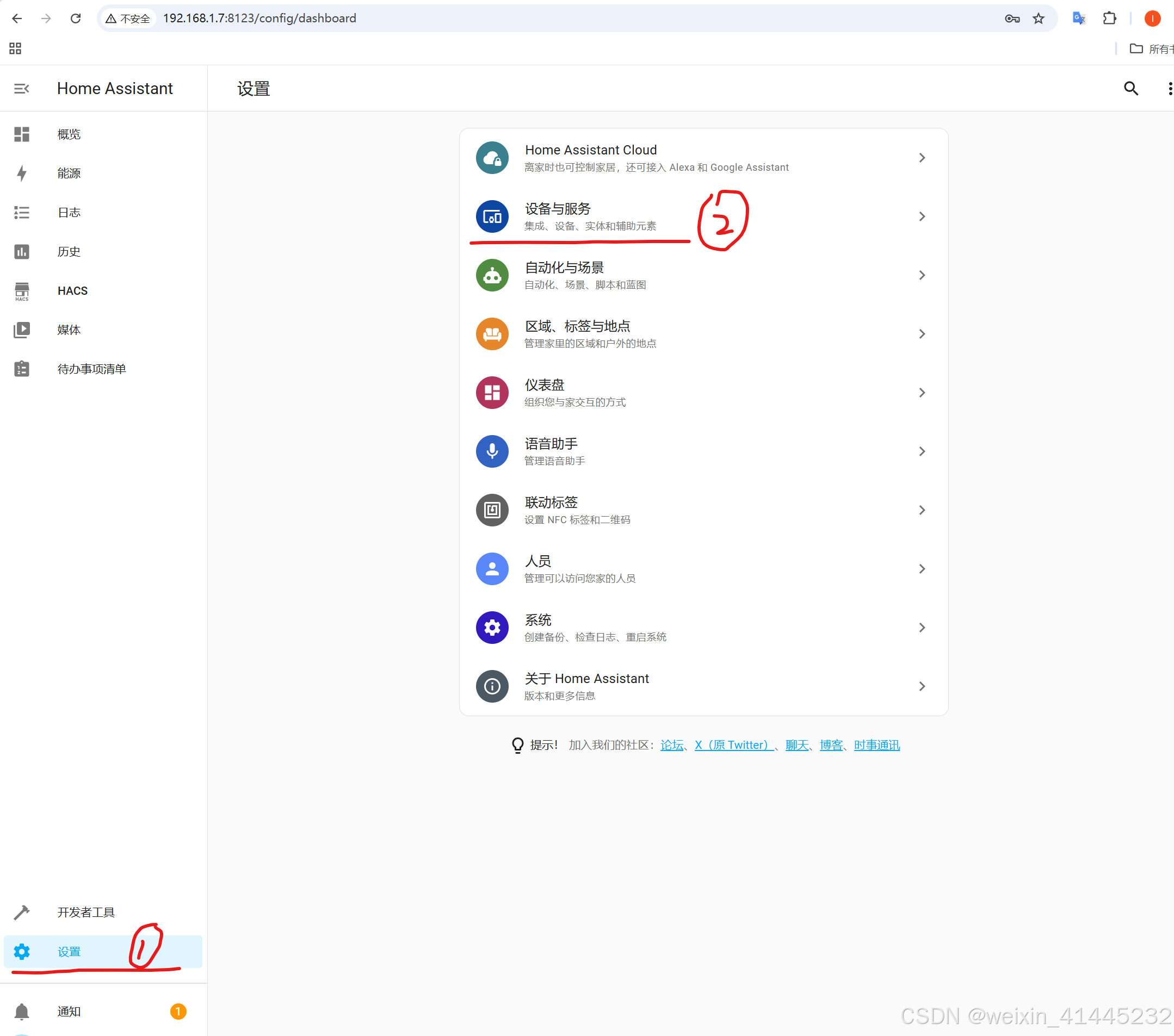Screen dimensions: 1174x1036
Task: Open the 论坛 community link
Action: (671, 745)
